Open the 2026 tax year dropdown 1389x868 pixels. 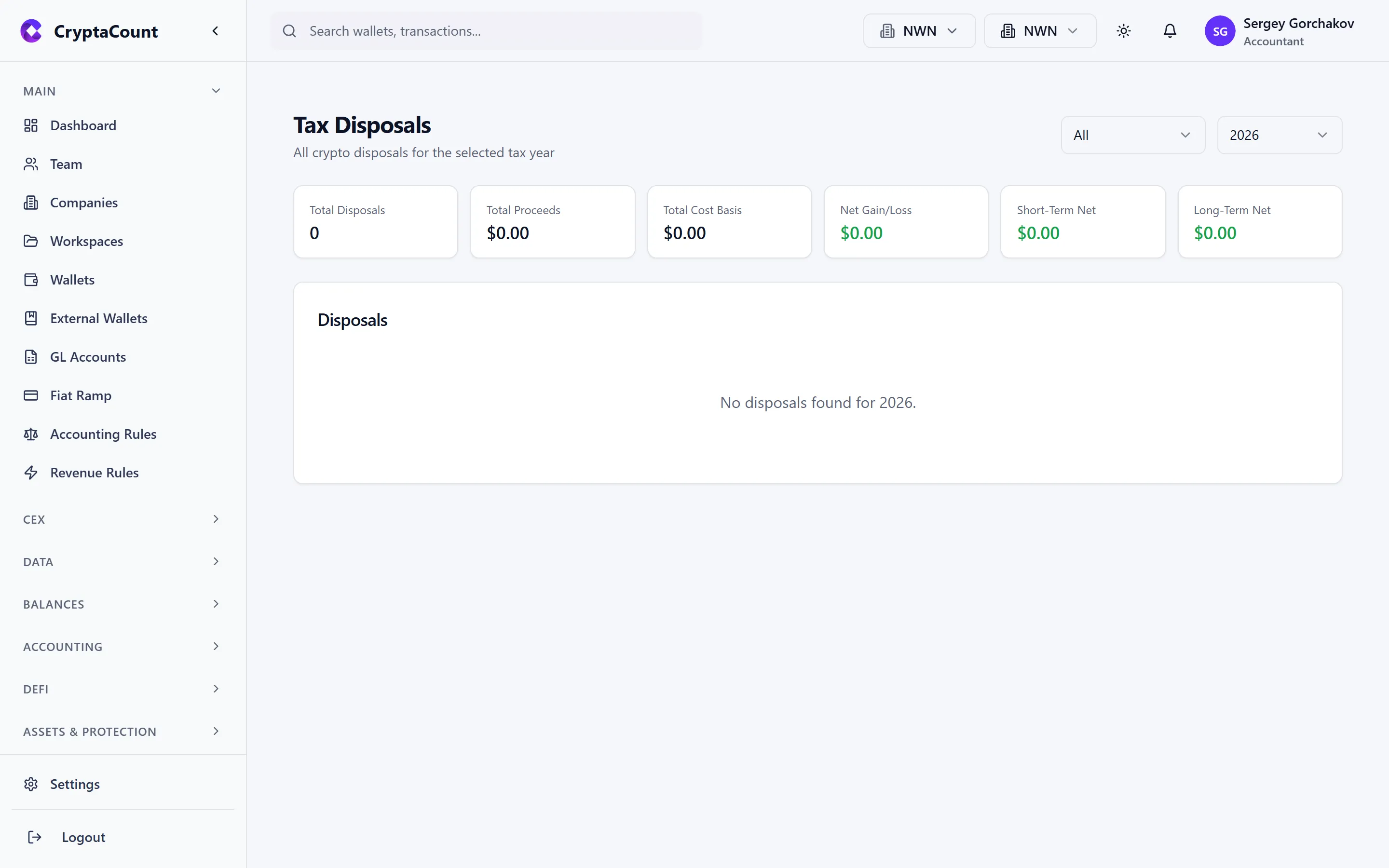(1280, 136)
